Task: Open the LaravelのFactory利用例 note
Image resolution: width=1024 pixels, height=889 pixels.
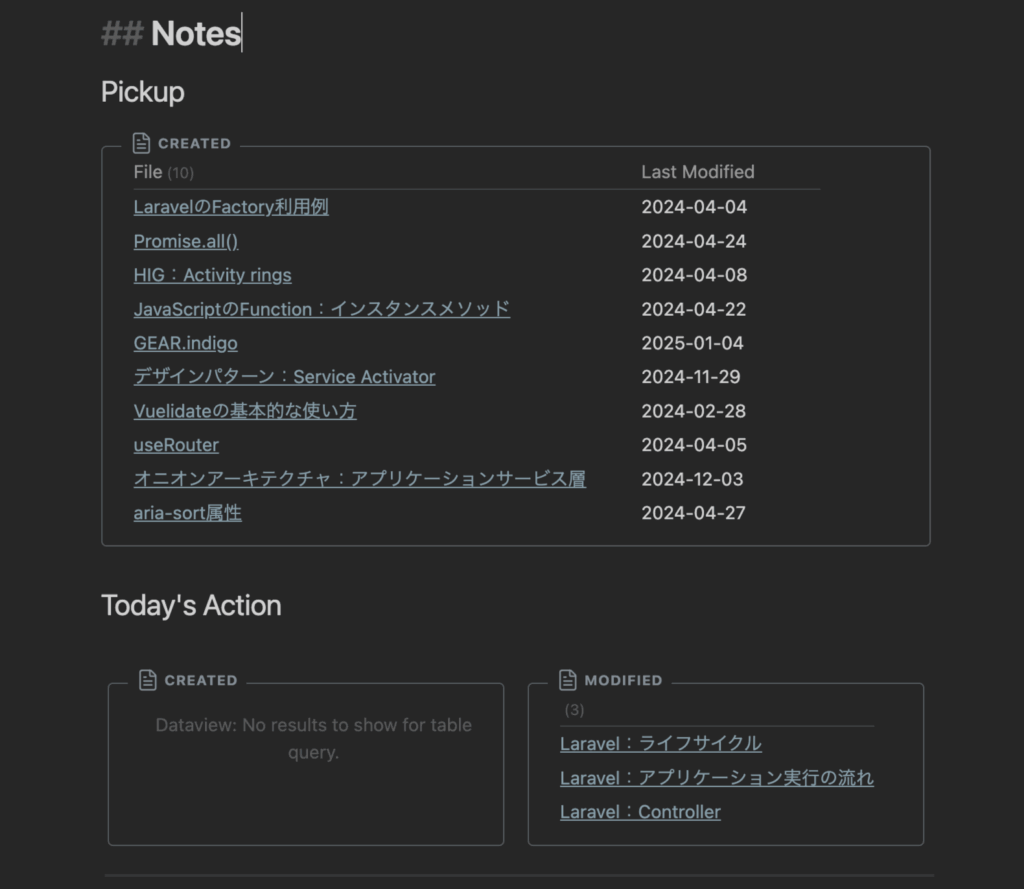Action: pos(231,207)
